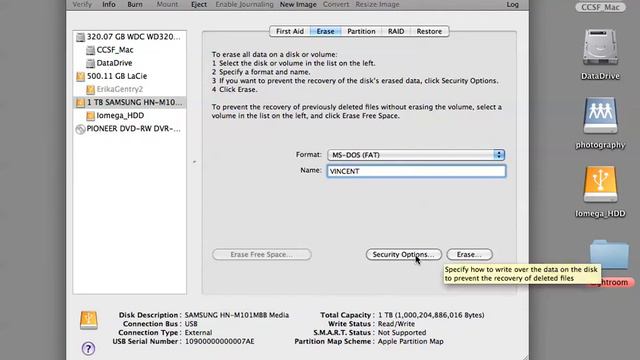The height and width of the screenshot is (360, 640).
Task: Select the 500.11 GB LaCie disk row
Action: [130, 76]
